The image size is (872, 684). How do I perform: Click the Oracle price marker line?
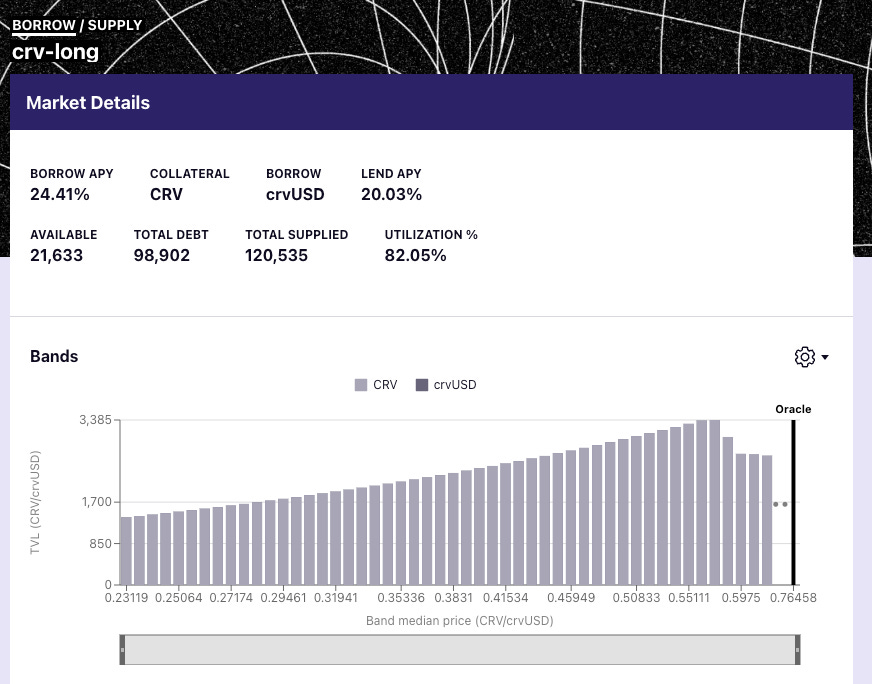(794, 502)
